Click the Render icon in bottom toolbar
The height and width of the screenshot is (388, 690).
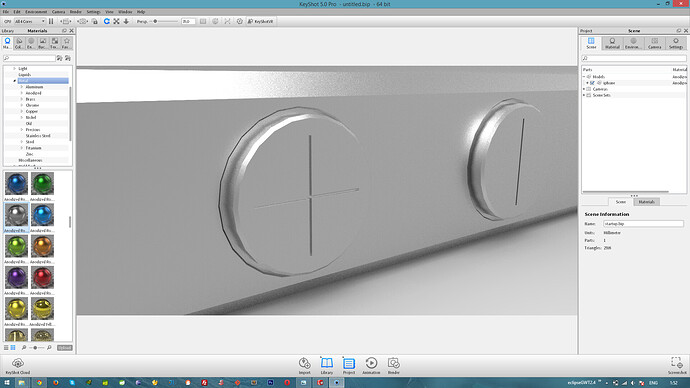(x=393, y=366)
